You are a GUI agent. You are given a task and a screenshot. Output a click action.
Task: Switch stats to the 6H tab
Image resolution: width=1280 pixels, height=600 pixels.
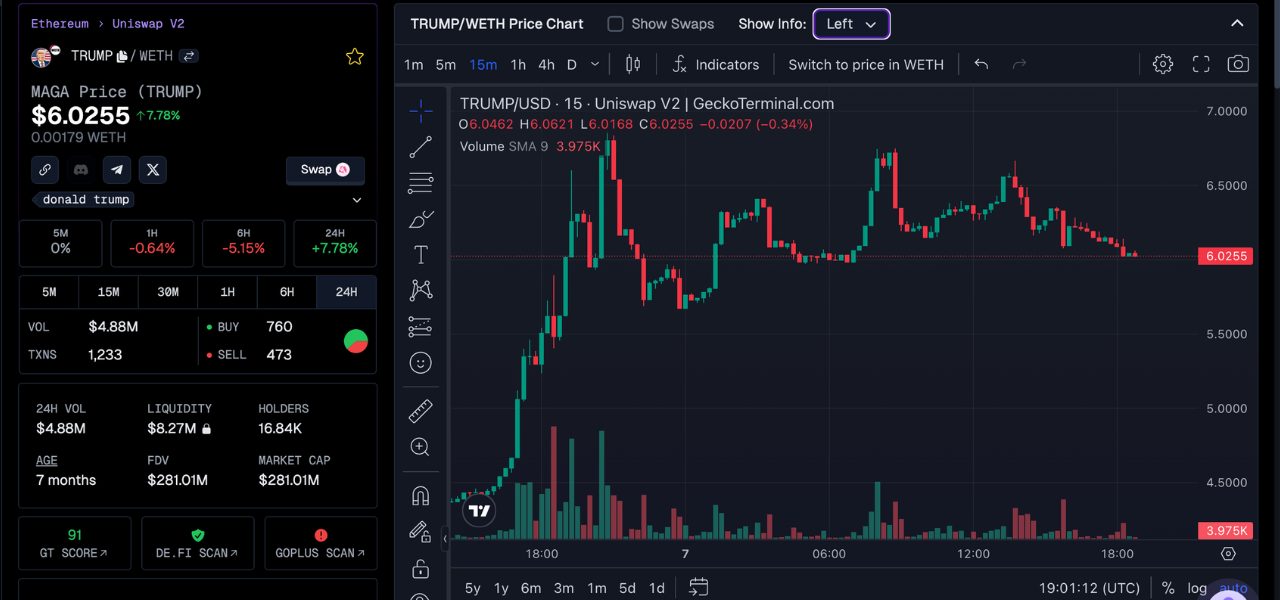[287, 292]
